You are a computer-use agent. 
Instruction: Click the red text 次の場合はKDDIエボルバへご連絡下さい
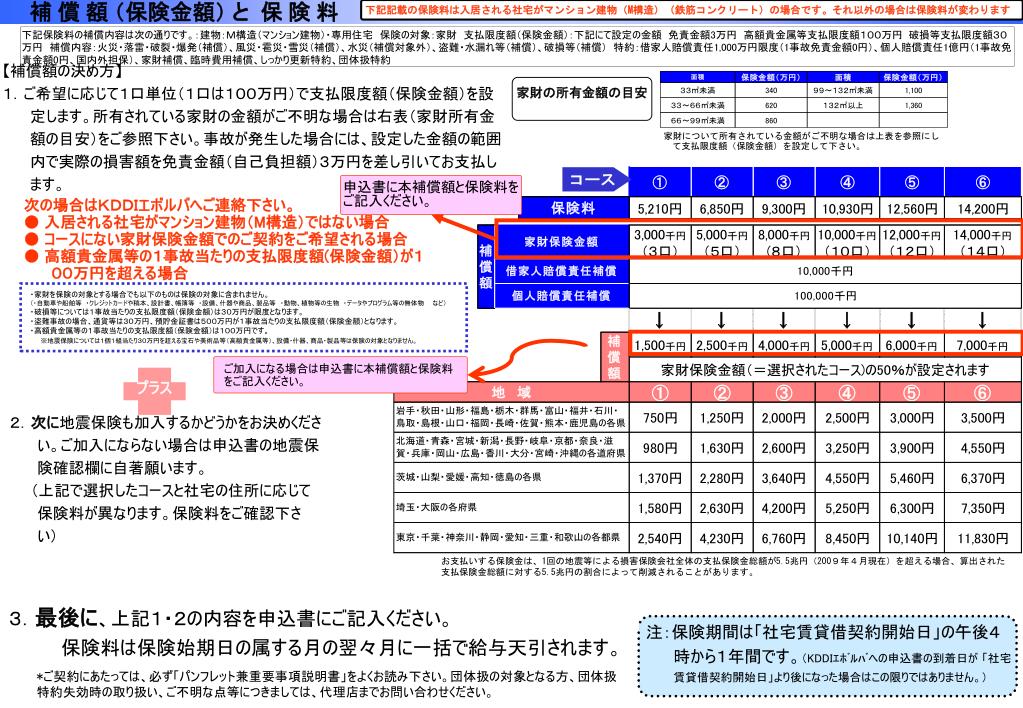(159, 206)
